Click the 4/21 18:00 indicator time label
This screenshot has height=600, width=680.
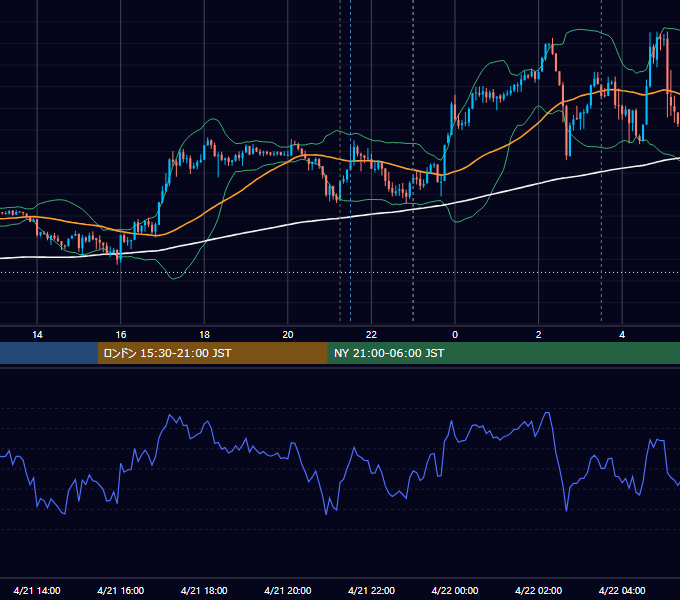(x=204, y=590)
